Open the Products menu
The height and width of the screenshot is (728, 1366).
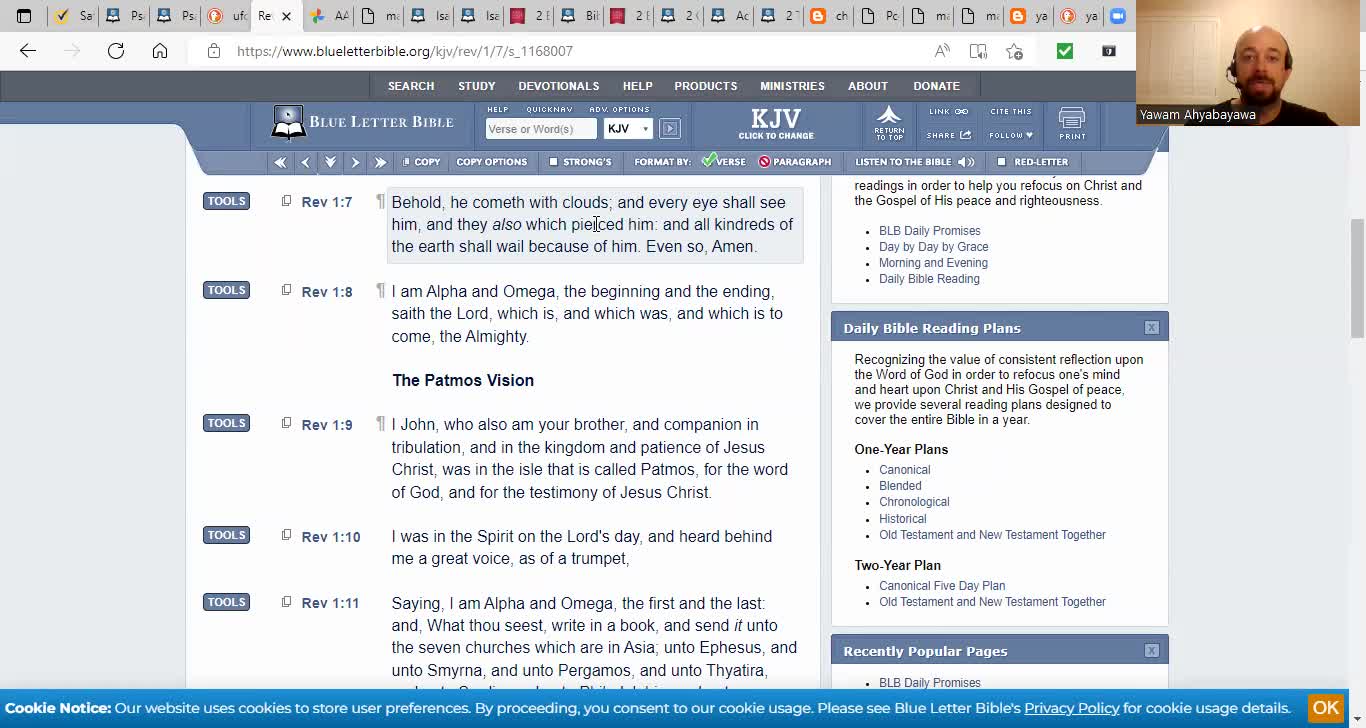point(706,86)
